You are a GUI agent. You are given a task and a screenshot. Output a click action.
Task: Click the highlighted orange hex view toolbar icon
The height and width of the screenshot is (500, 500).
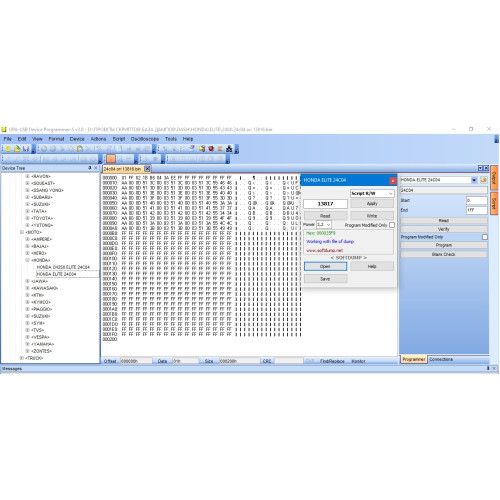111,159
